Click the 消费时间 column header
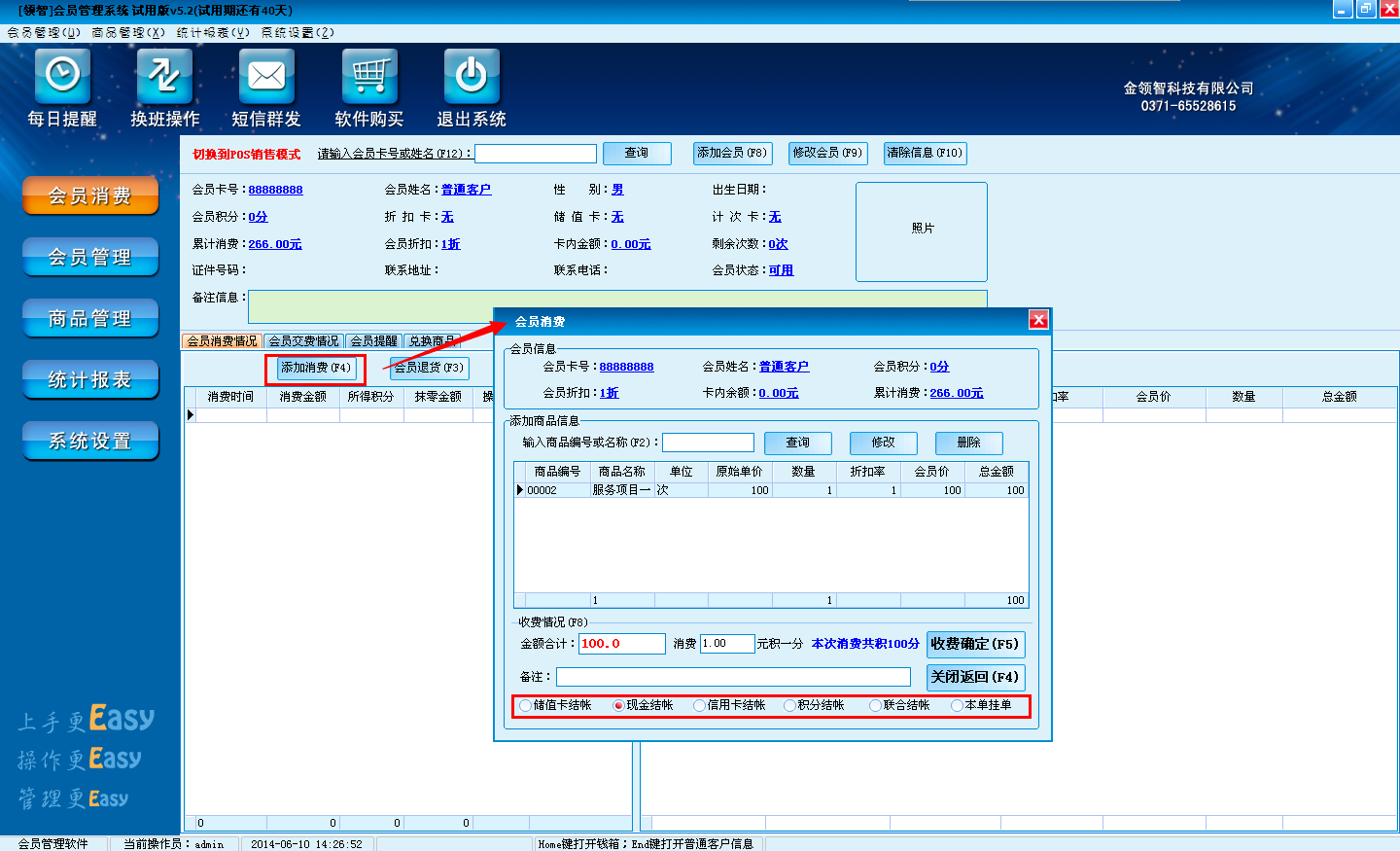Image resolution: width=1400 pixels, height=851 pixels. click(230, 397)
